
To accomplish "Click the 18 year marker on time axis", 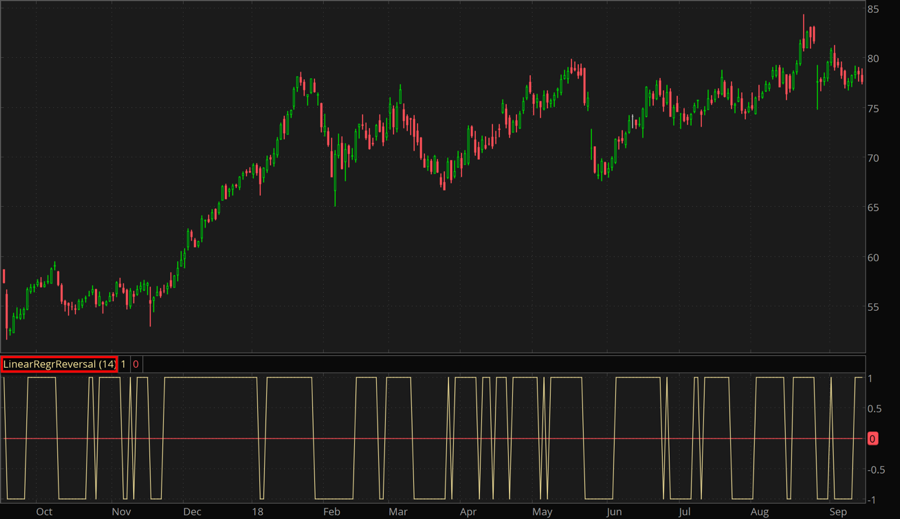I will click(x=259, y=511).
